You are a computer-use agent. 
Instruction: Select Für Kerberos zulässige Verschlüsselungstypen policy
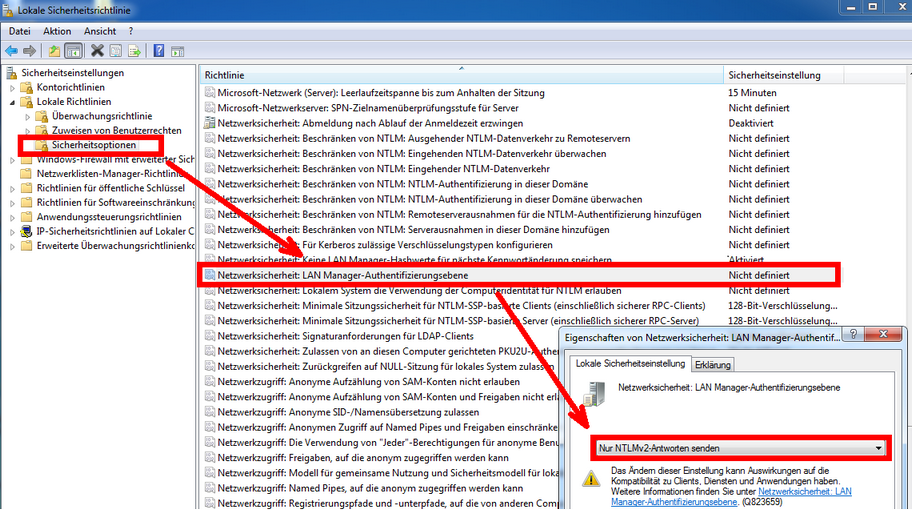tap(384, 245)
